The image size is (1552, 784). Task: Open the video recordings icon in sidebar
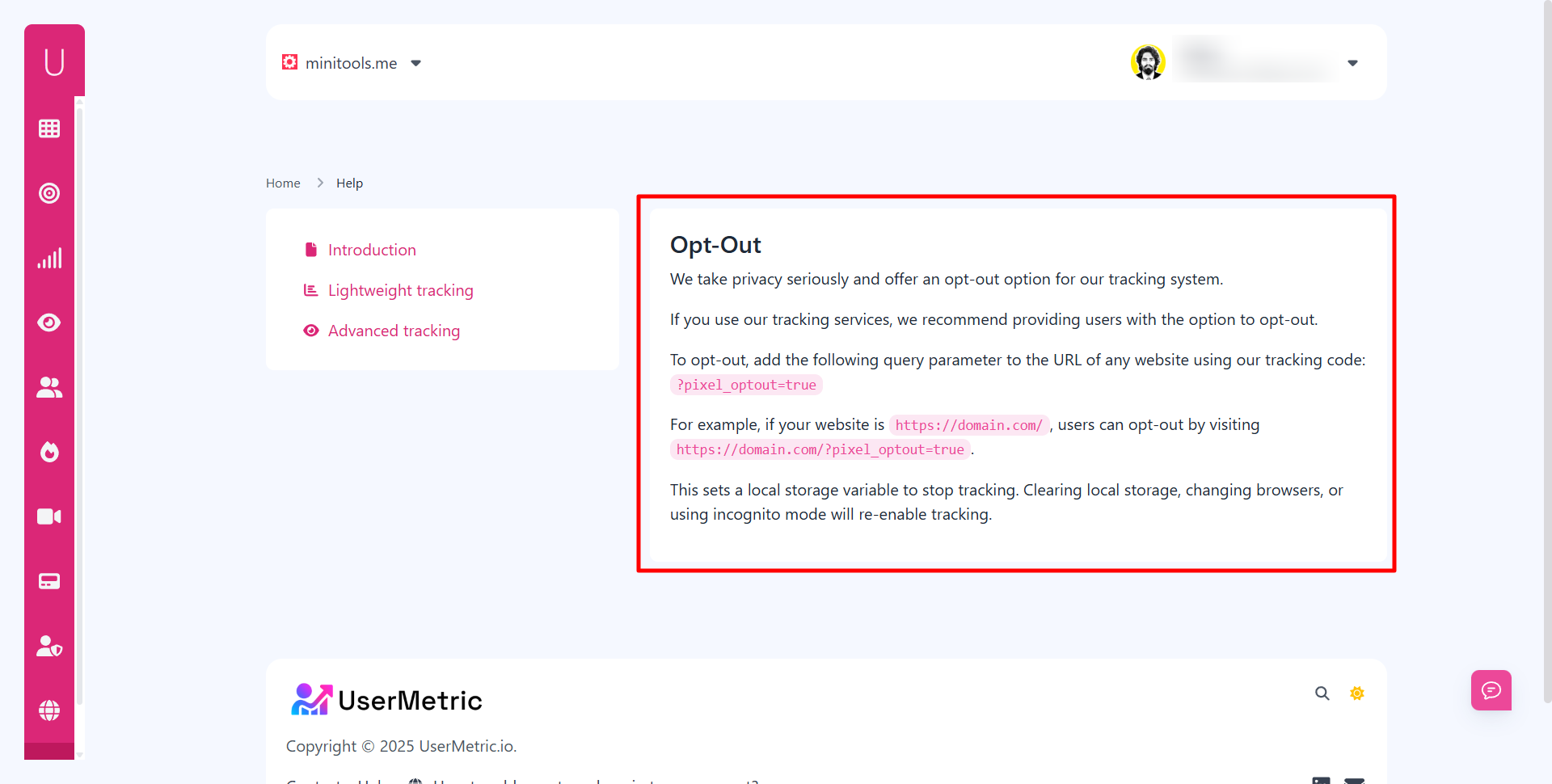point(49,516)
